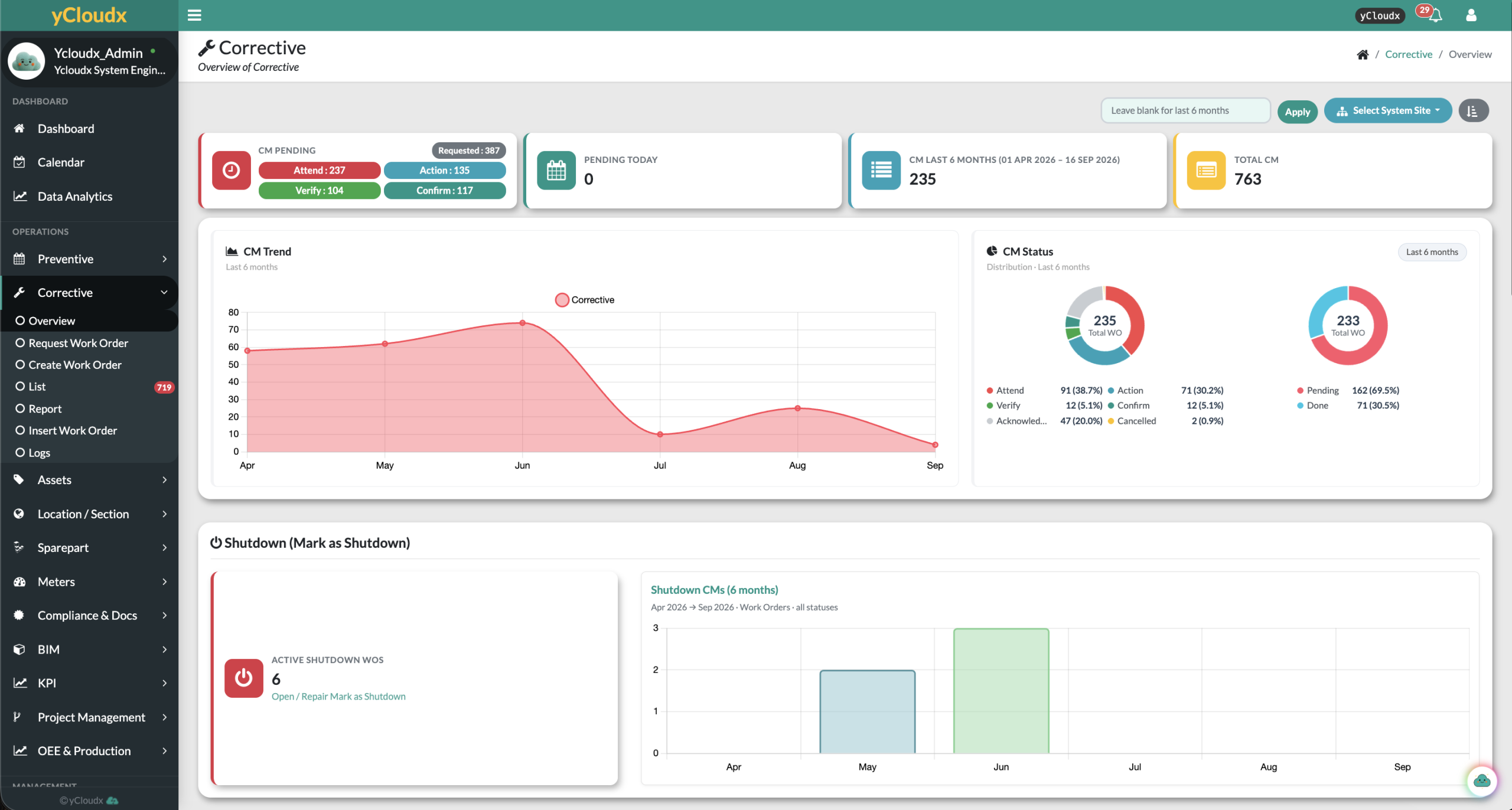1512x810 pixels.
Task: Collapse the Corrective menu
Action: [89, 293]
